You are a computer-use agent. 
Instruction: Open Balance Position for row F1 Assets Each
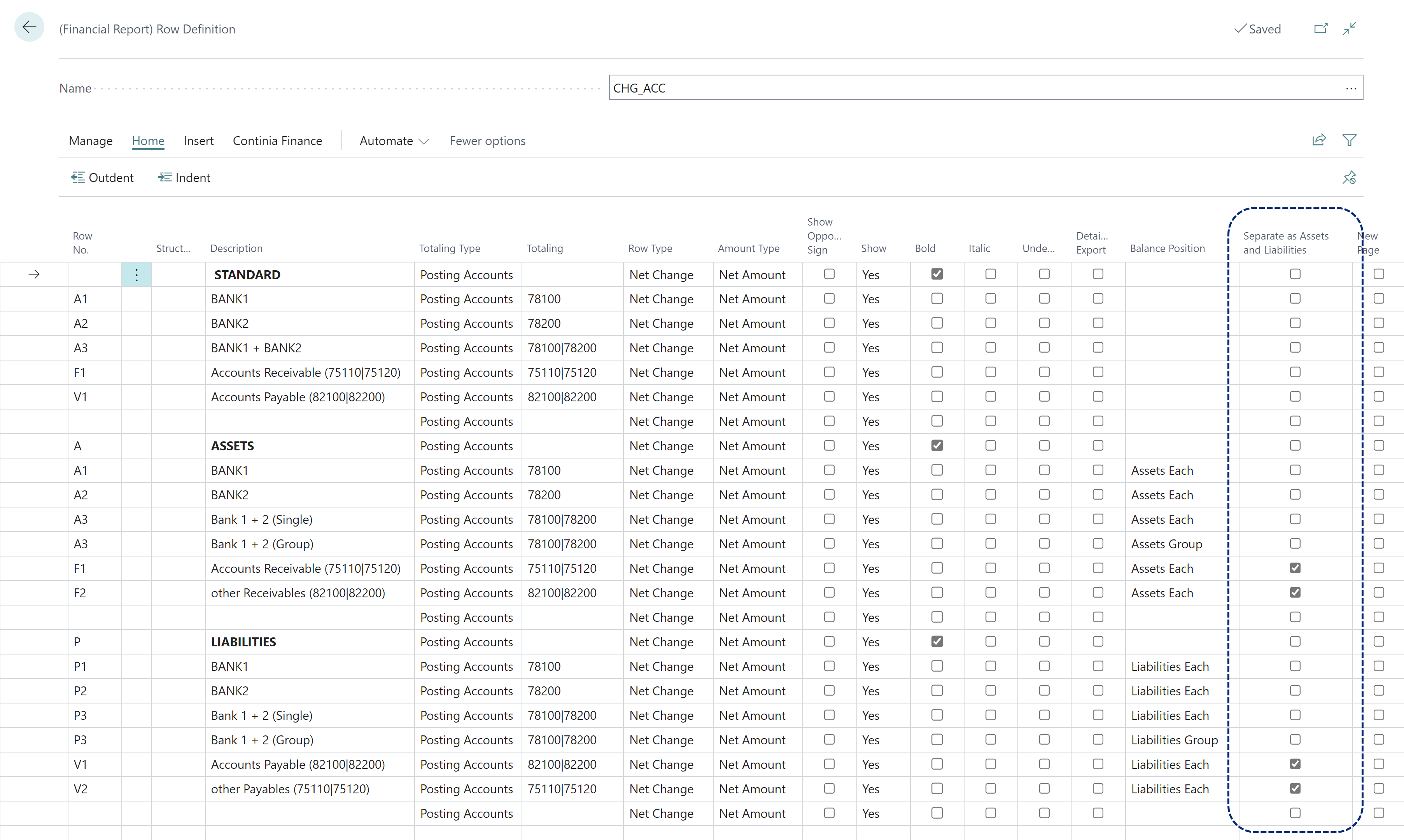pyautogui.click(x=1182, y=568)
